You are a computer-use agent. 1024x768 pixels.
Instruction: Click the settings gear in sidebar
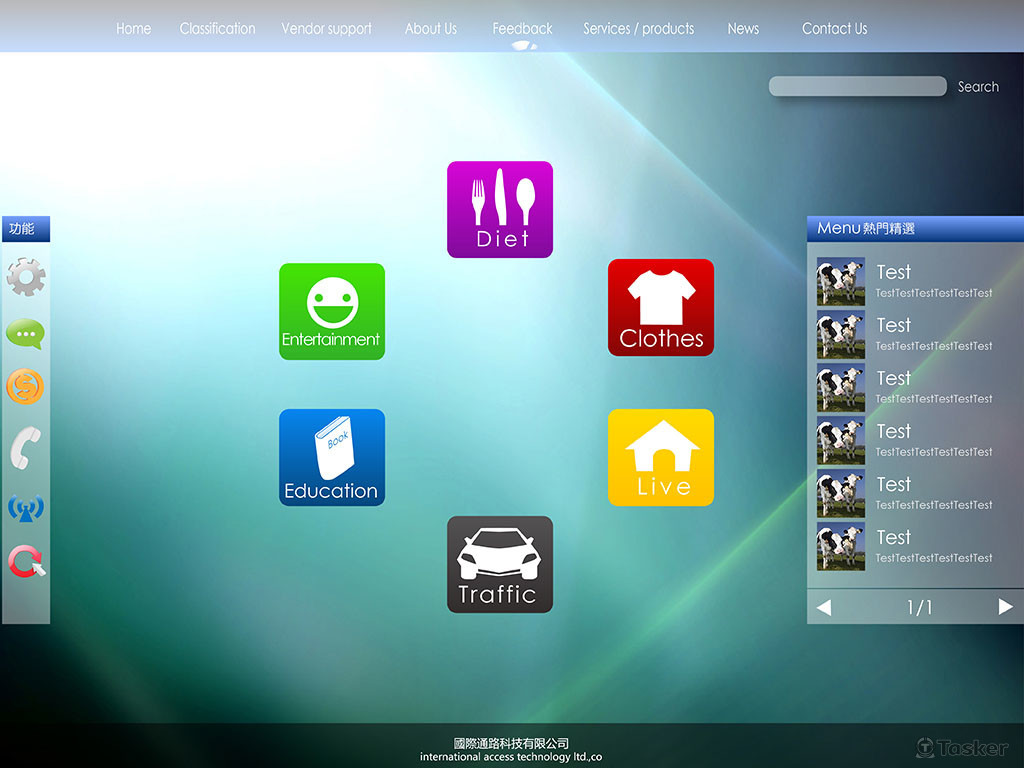25,277
